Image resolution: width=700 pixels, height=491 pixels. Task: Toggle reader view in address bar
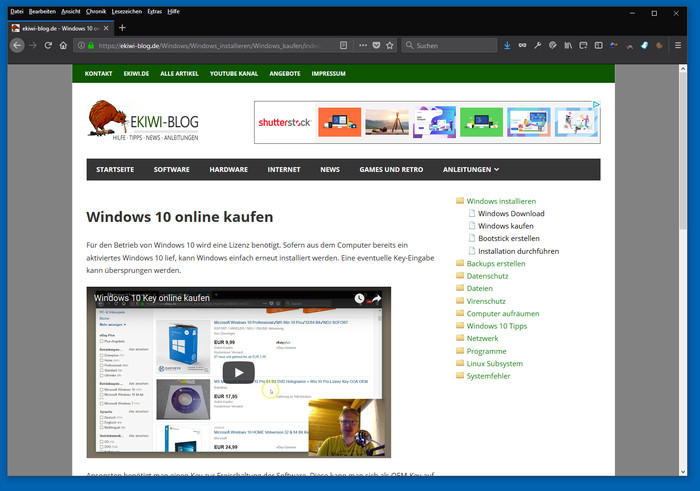[343, 45]
